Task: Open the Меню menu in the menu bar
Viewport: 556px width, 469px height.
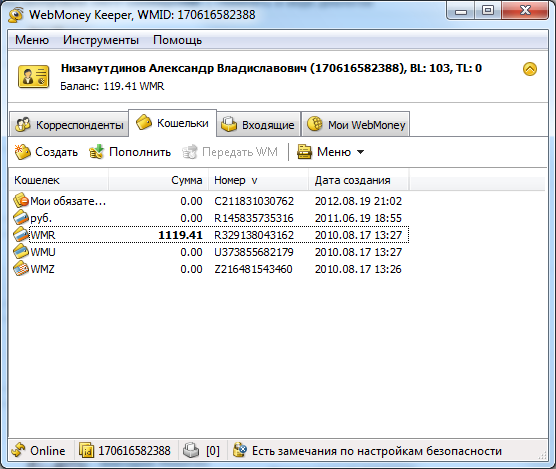Action: (32, 40)
